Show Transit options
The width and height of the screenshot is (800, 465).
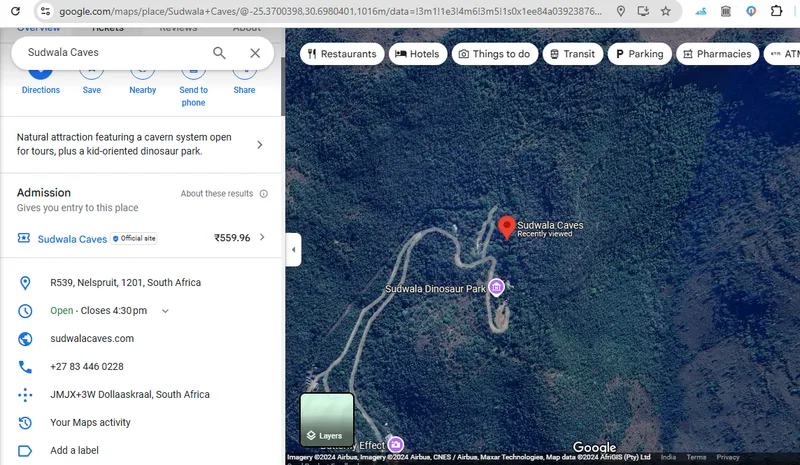pyautogui.click(x=572, y=54)
